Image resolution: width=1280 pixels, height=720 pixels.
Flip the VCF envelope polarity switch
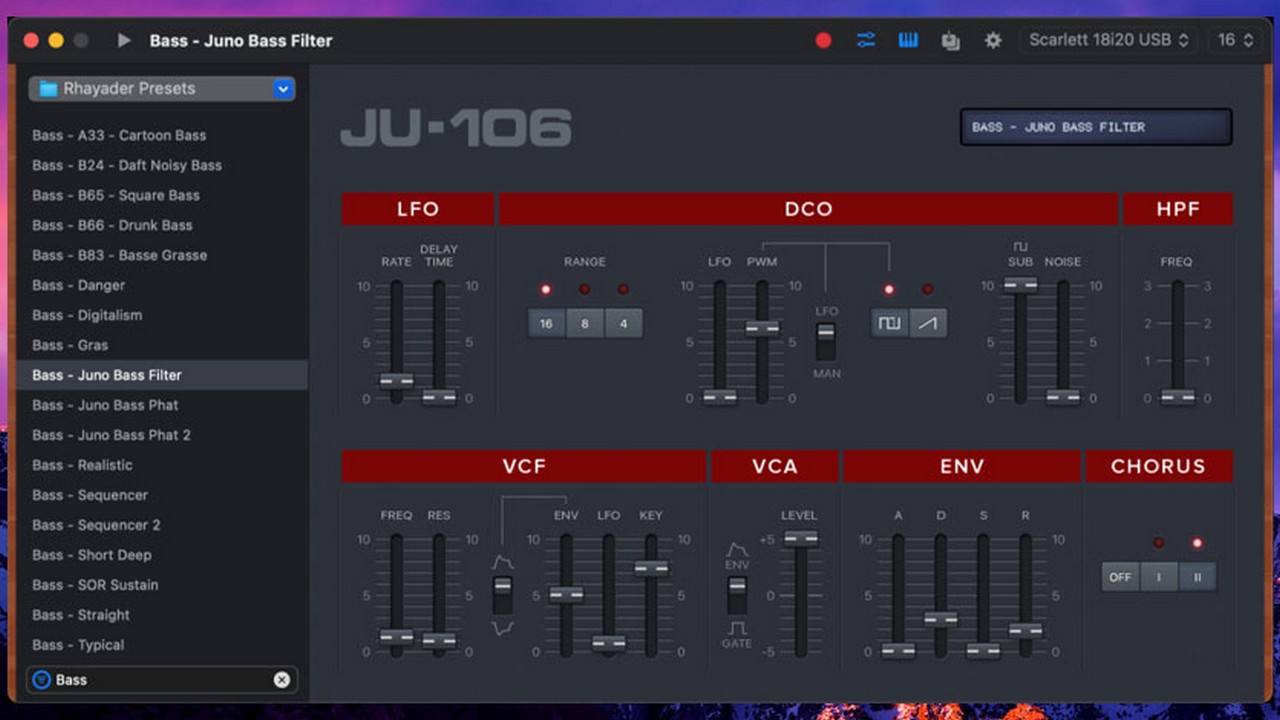pos(502,595)
